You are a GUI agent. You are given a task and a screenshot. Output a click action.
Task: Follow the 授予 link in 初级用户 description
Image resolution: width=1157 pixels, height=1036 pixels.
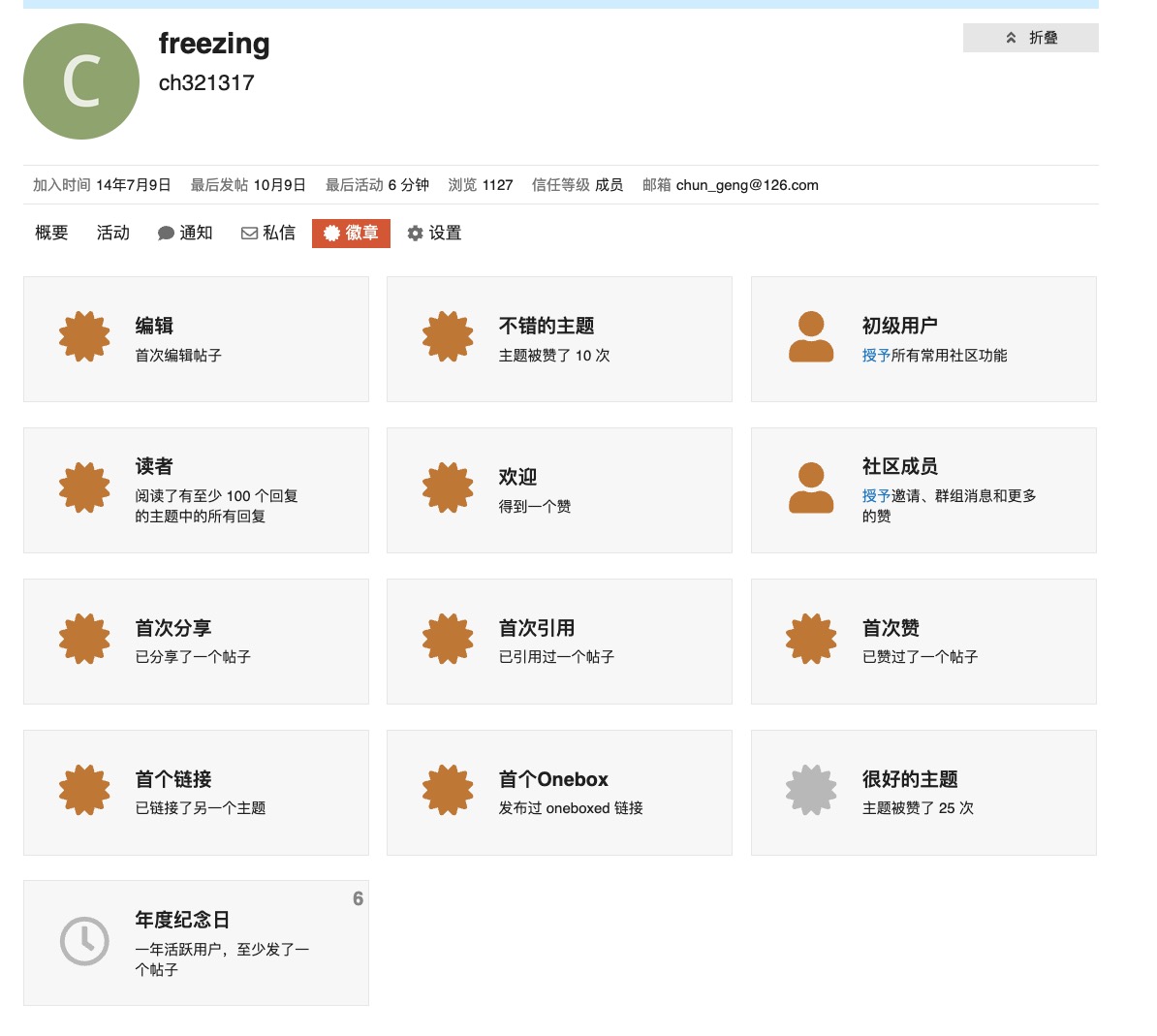876,356
